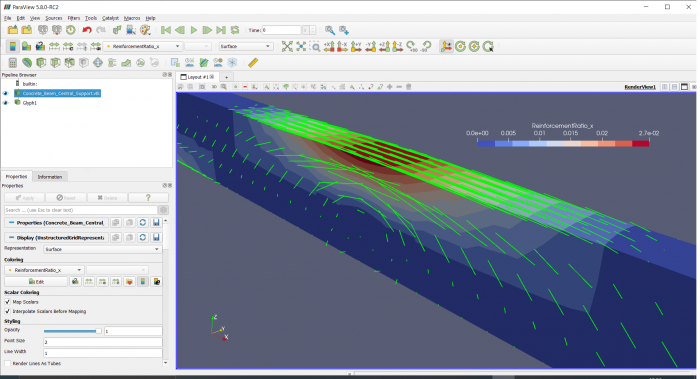This screenshot has width=700, height=379.
Task: Uncheck Map Scalars checkbox
Action: pyautogui.click(x=7, y=302)
